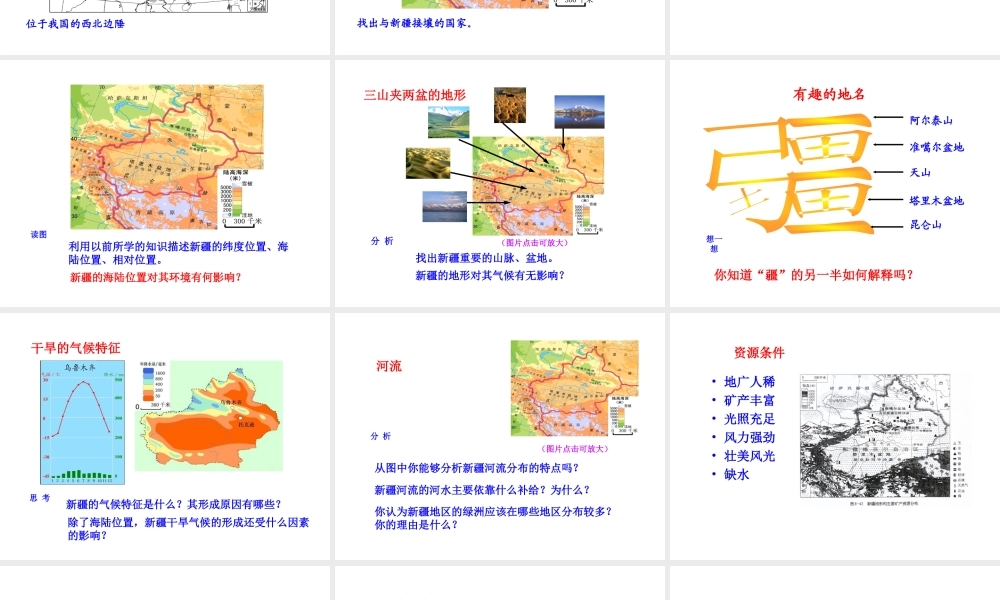
Task: Click the text 新疆河流的河水主要依靠什么补给？为什么？
Action: click(483, 490)
